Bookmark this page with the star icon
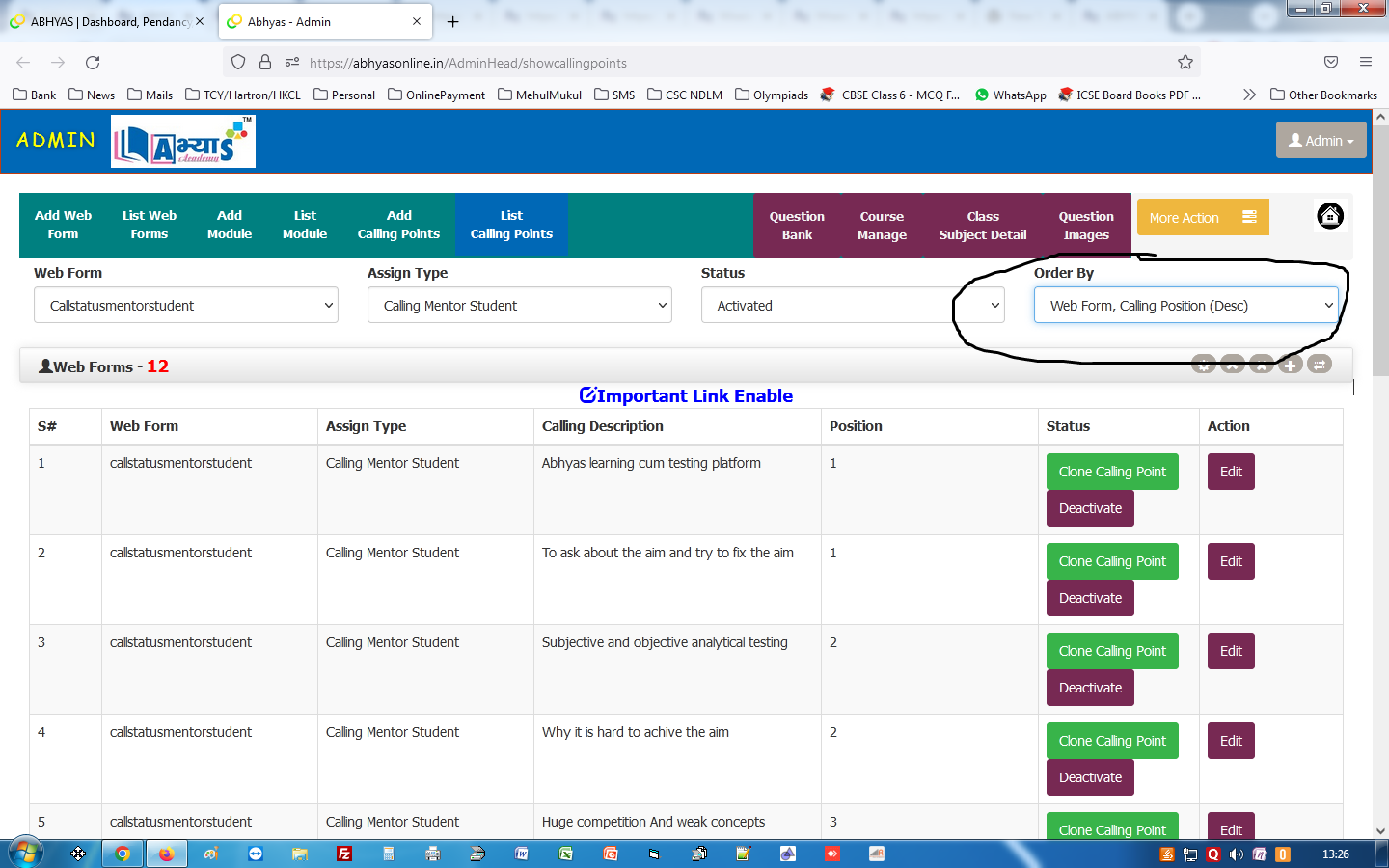Viewport: 1389px width, 868px height. tap(1185, 63)
